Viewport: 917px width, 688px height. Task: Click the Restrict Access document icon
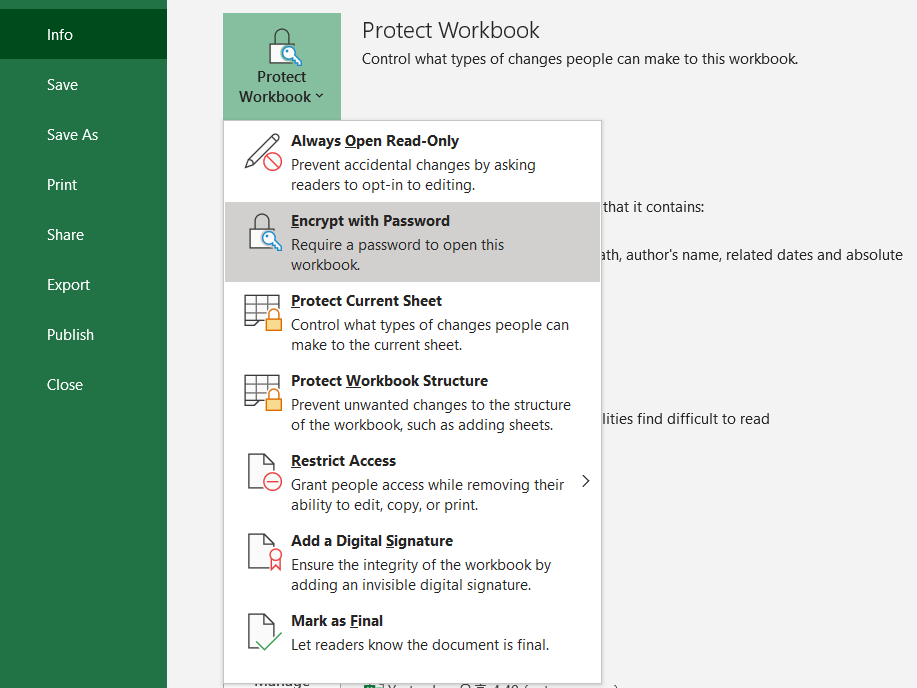click(x=264, y=472)
